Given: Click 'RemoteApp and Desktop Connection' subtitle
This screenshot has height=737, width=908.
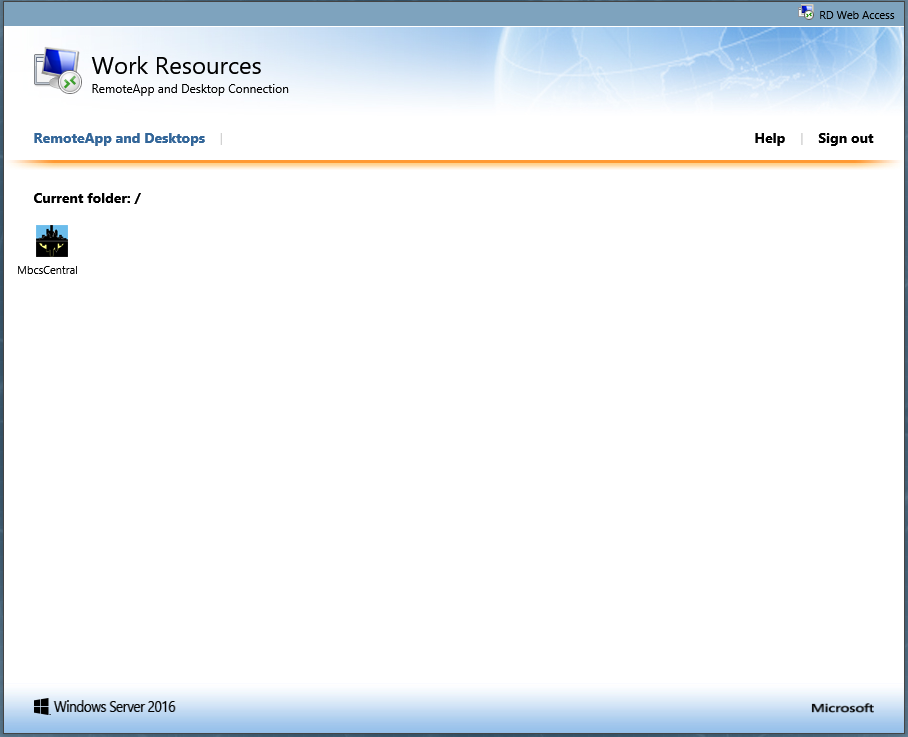Looking at the screenshot, I should (190, 89).
